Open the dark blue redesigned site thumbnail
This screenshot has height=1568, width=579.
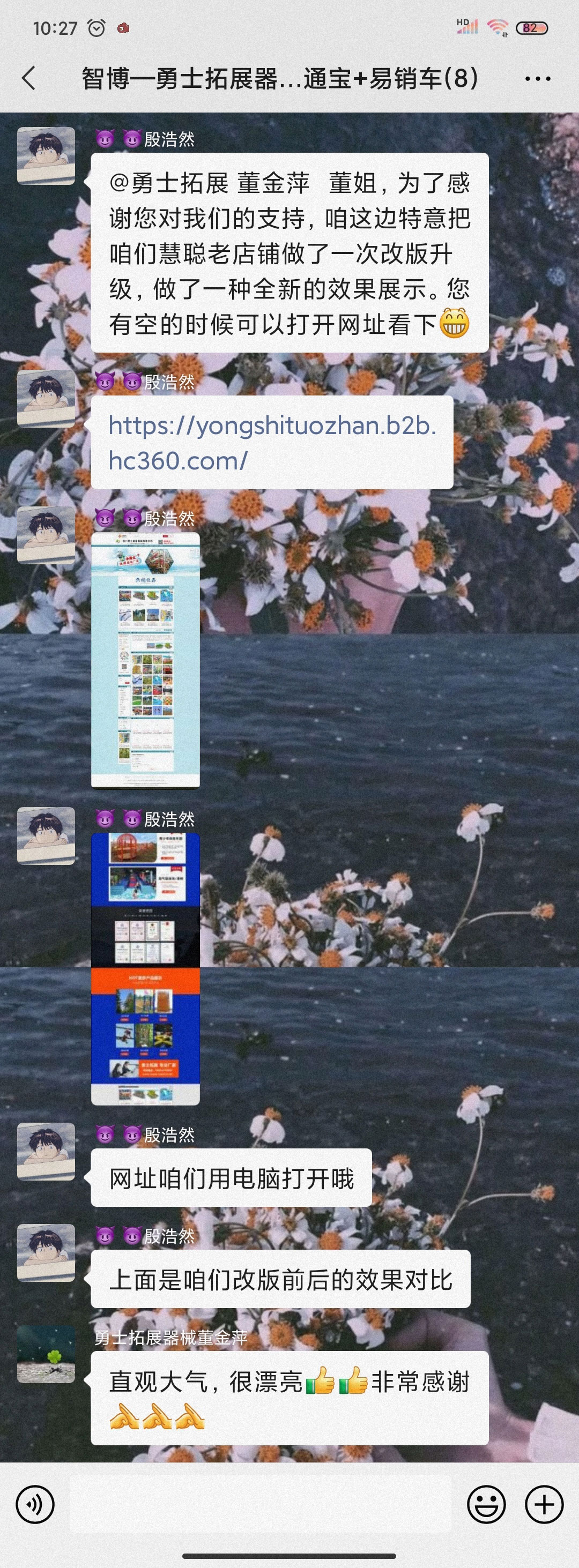(x=145, y=968)
